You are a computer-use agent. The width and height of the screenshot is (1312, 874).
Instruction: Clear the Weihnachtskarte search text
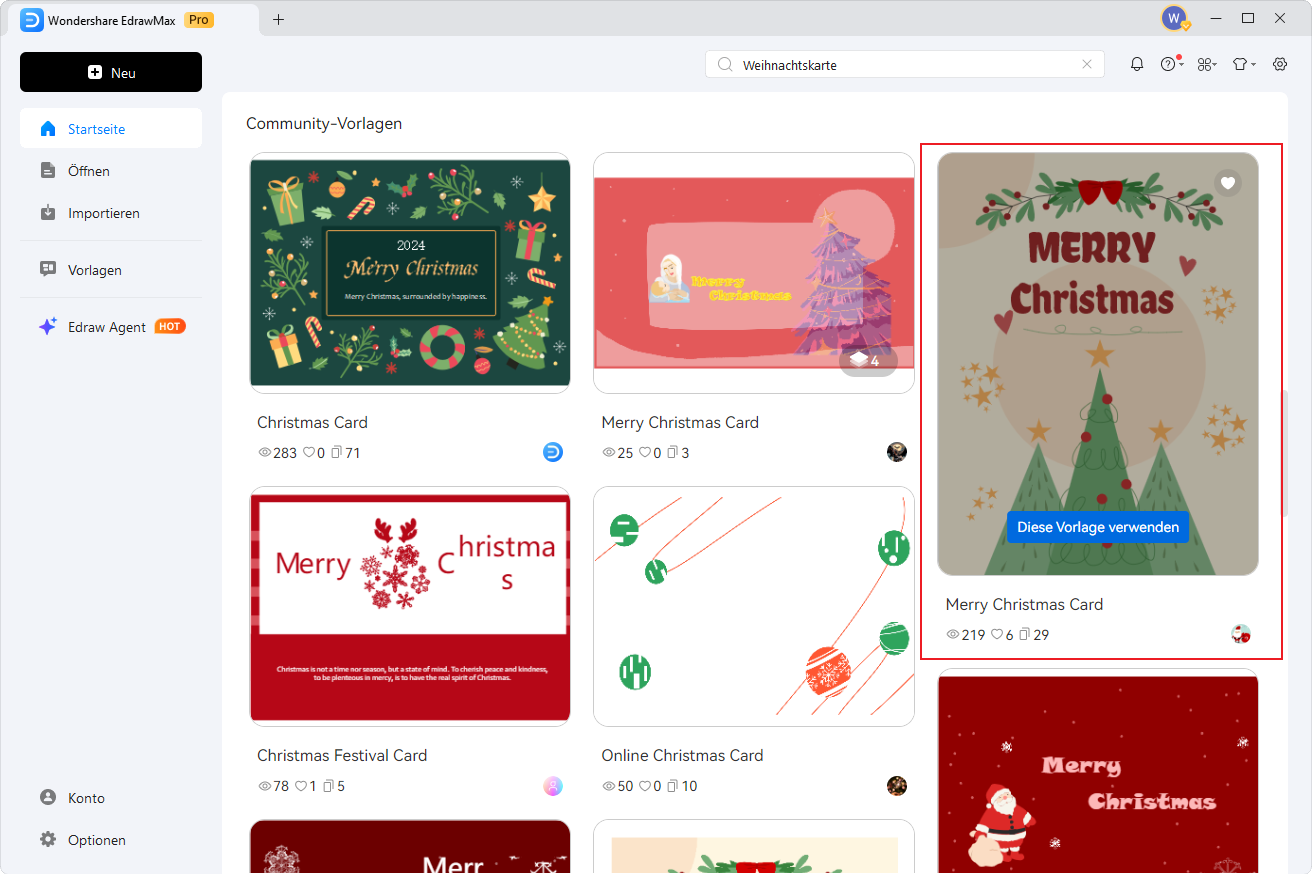[x=1087, y=63]
